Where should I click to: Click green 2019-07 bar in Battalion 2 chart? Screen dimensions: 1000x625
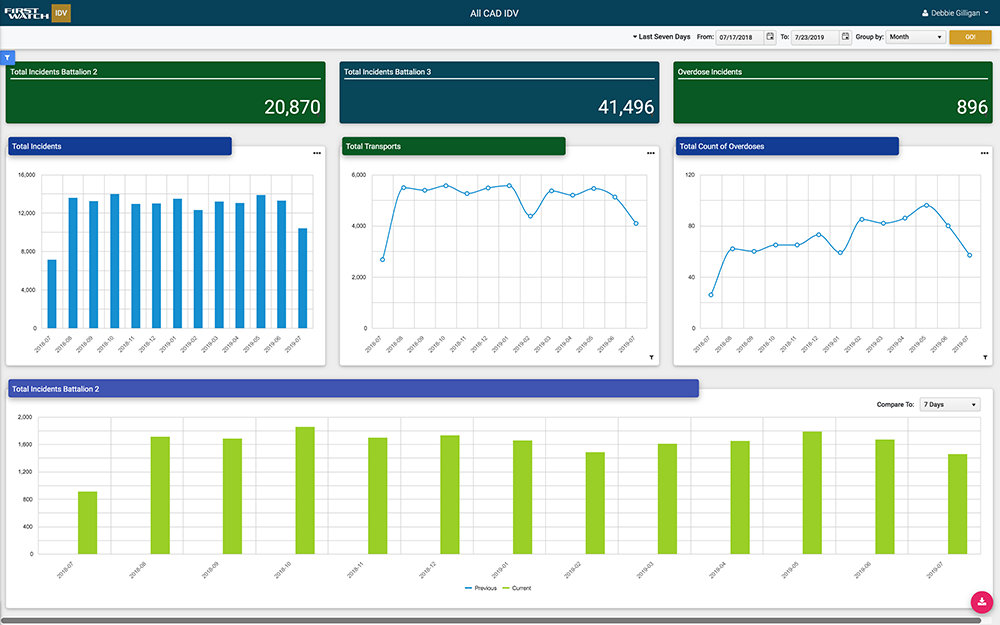click(957, 504)
